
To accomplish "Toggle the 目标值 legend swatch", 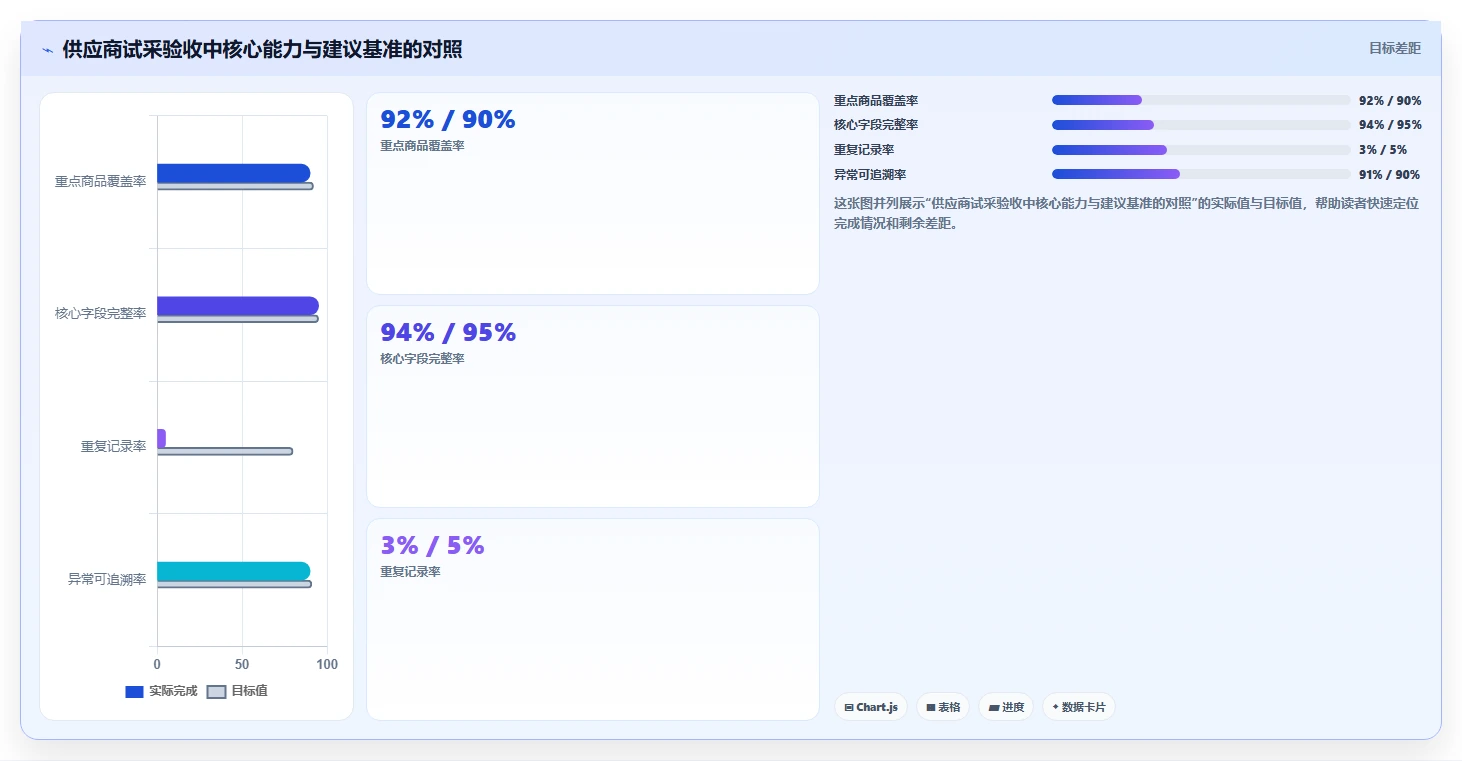I will (x=216, y=692).
